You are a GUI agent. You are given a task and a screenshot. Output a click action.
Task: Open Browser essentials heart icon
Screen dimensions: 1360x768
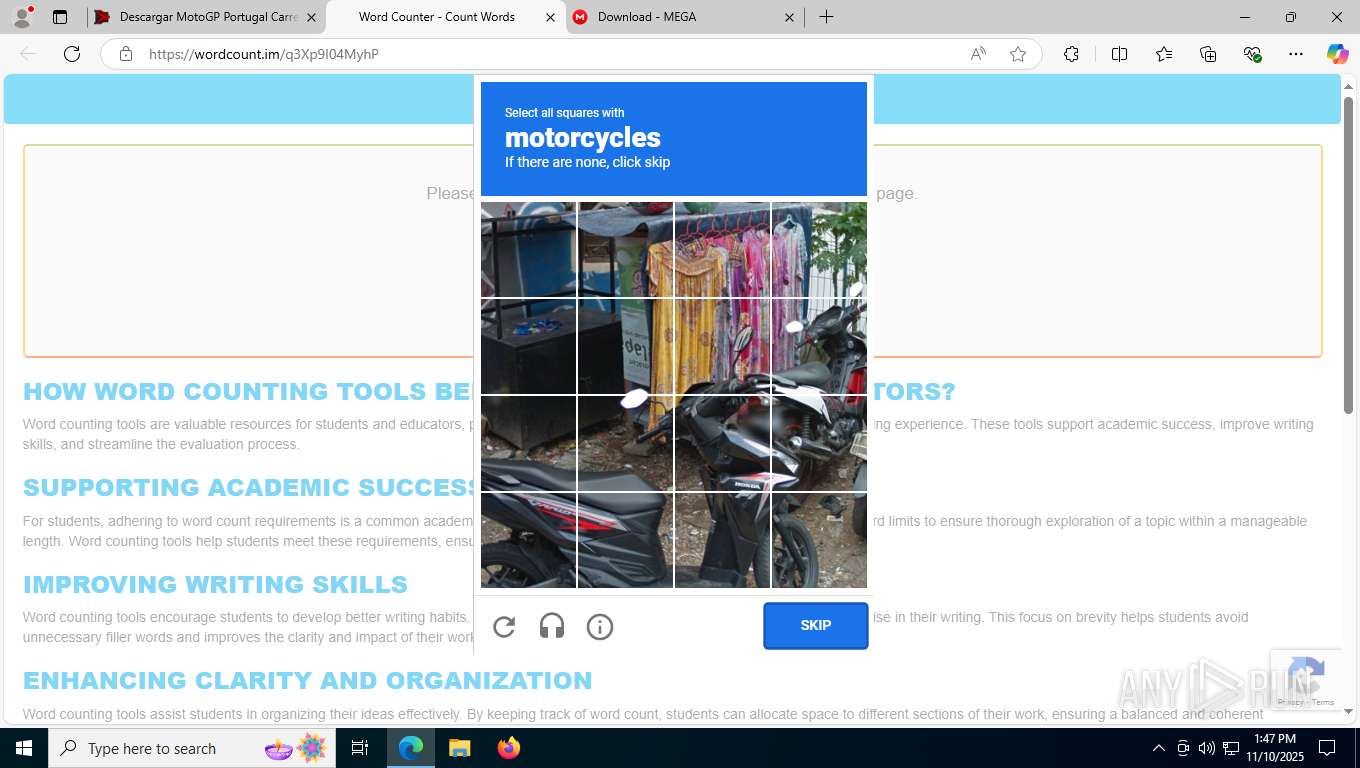(1252, 54)
